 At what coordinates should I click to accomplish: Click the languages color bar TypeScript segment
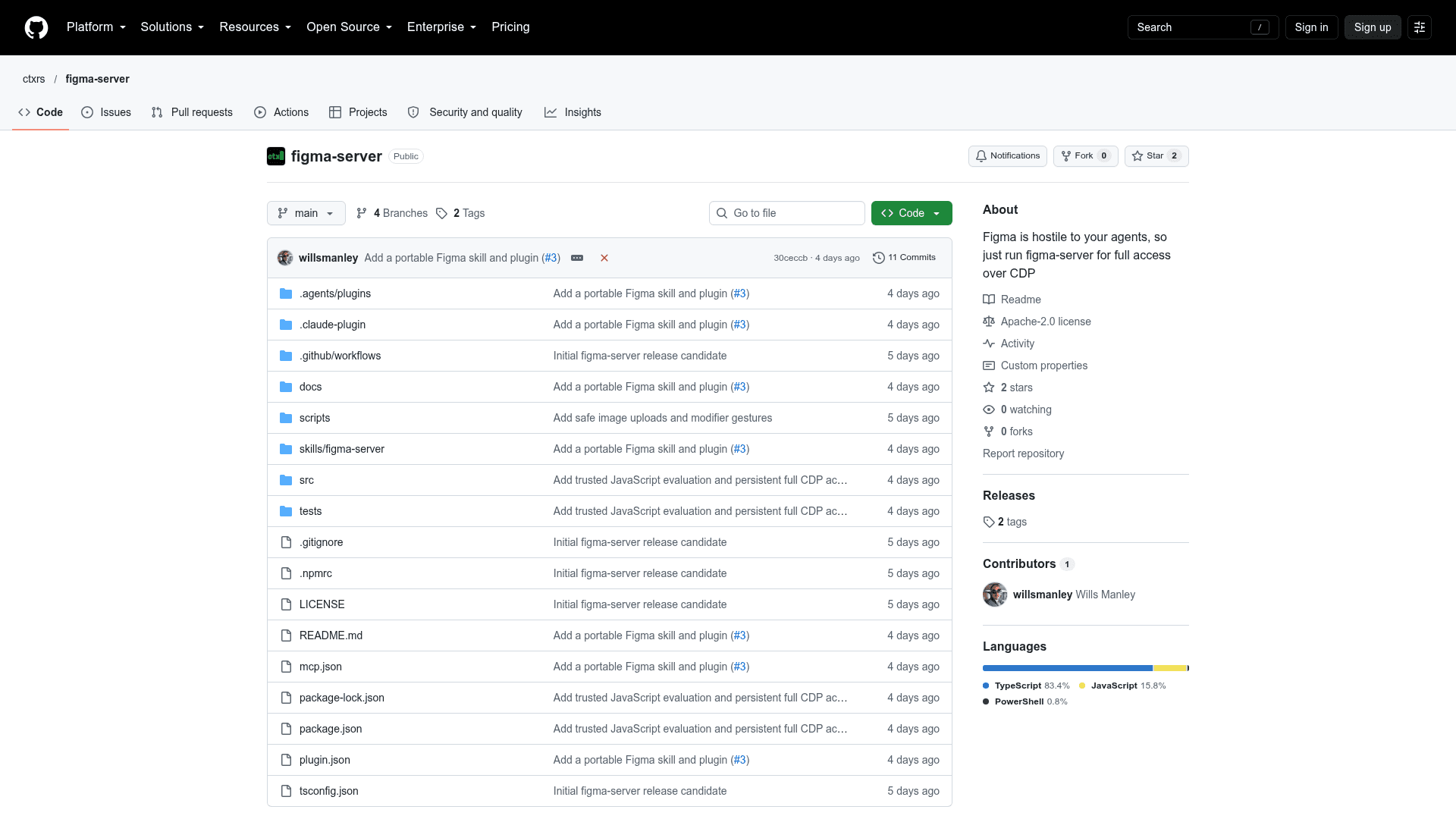click(1068, 668)
